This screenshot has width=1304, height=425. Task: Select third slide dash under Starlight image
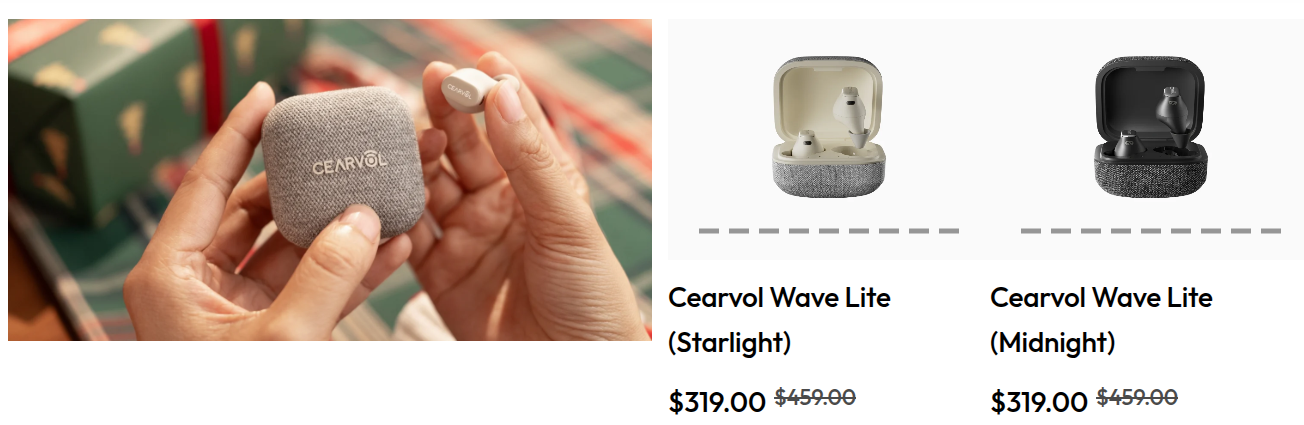(x=769, y=231)
